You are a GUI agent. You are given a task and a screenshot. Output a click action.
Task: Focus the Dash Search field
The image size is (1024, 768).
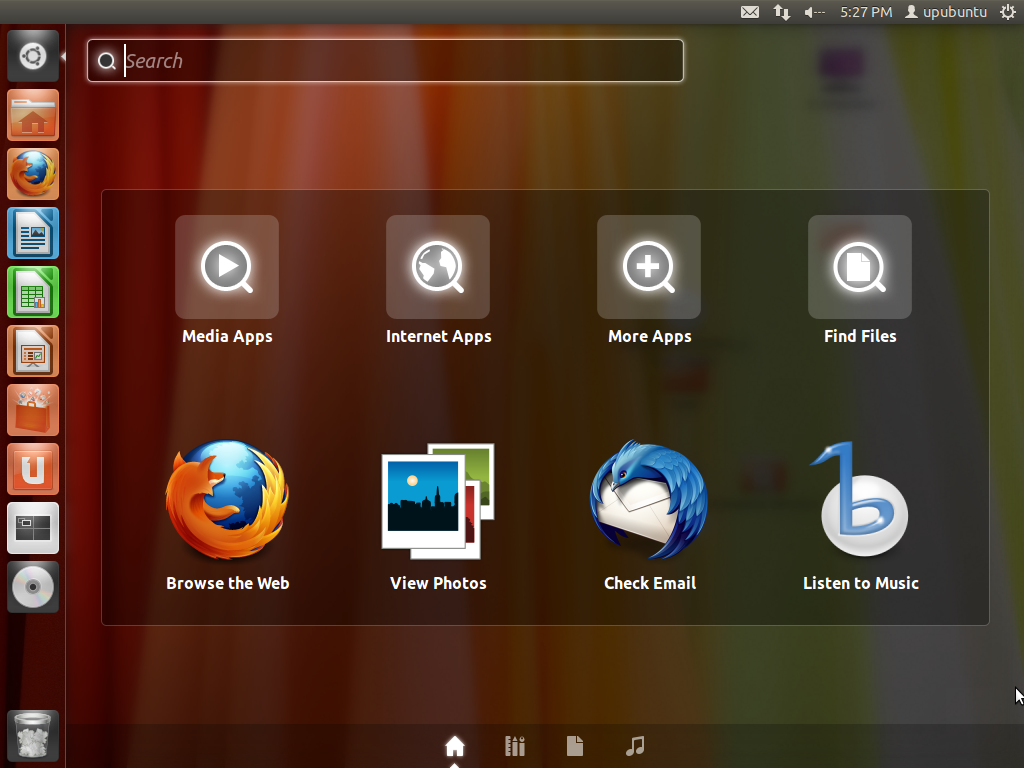coord(385,61)
